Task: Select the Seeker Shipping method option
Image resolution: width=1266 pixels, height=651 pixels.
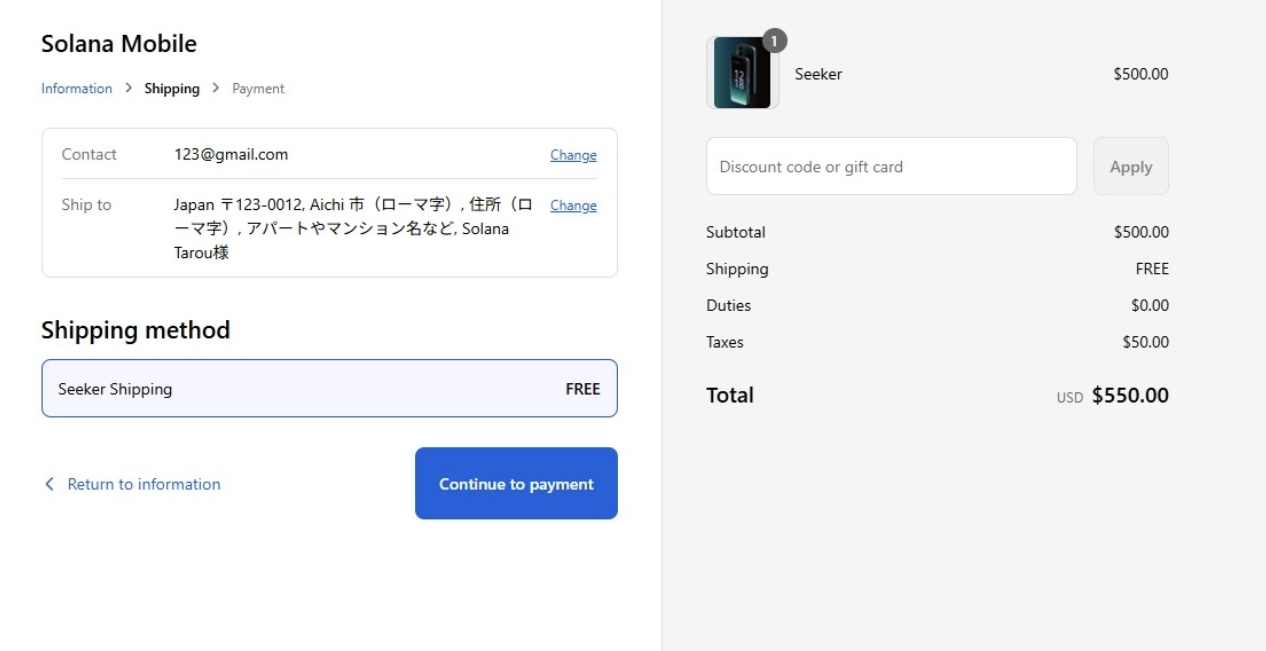Action: (329, 389)
